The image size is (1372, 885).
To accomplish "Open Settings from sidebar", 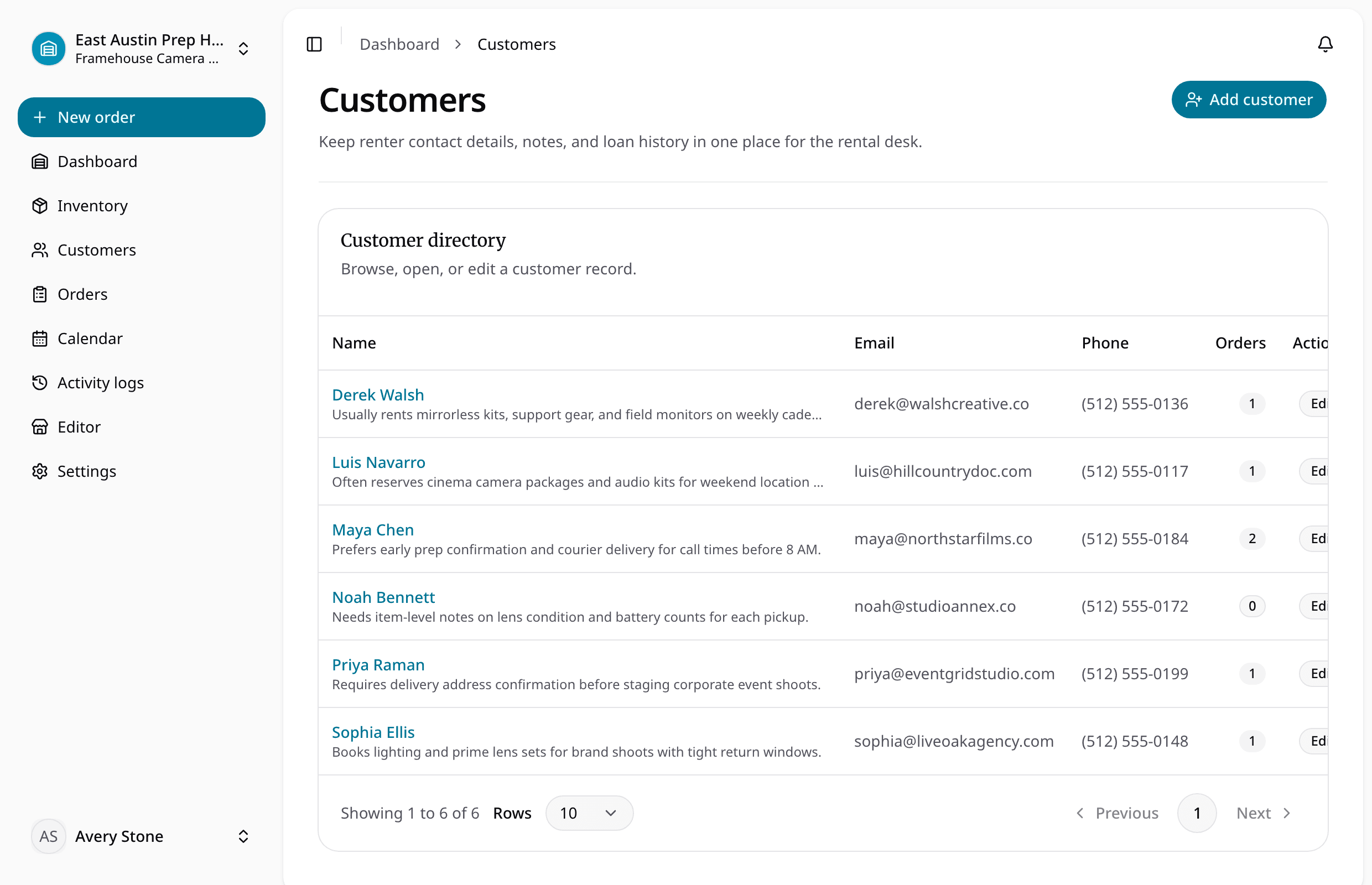I will [x=142, y=471].
